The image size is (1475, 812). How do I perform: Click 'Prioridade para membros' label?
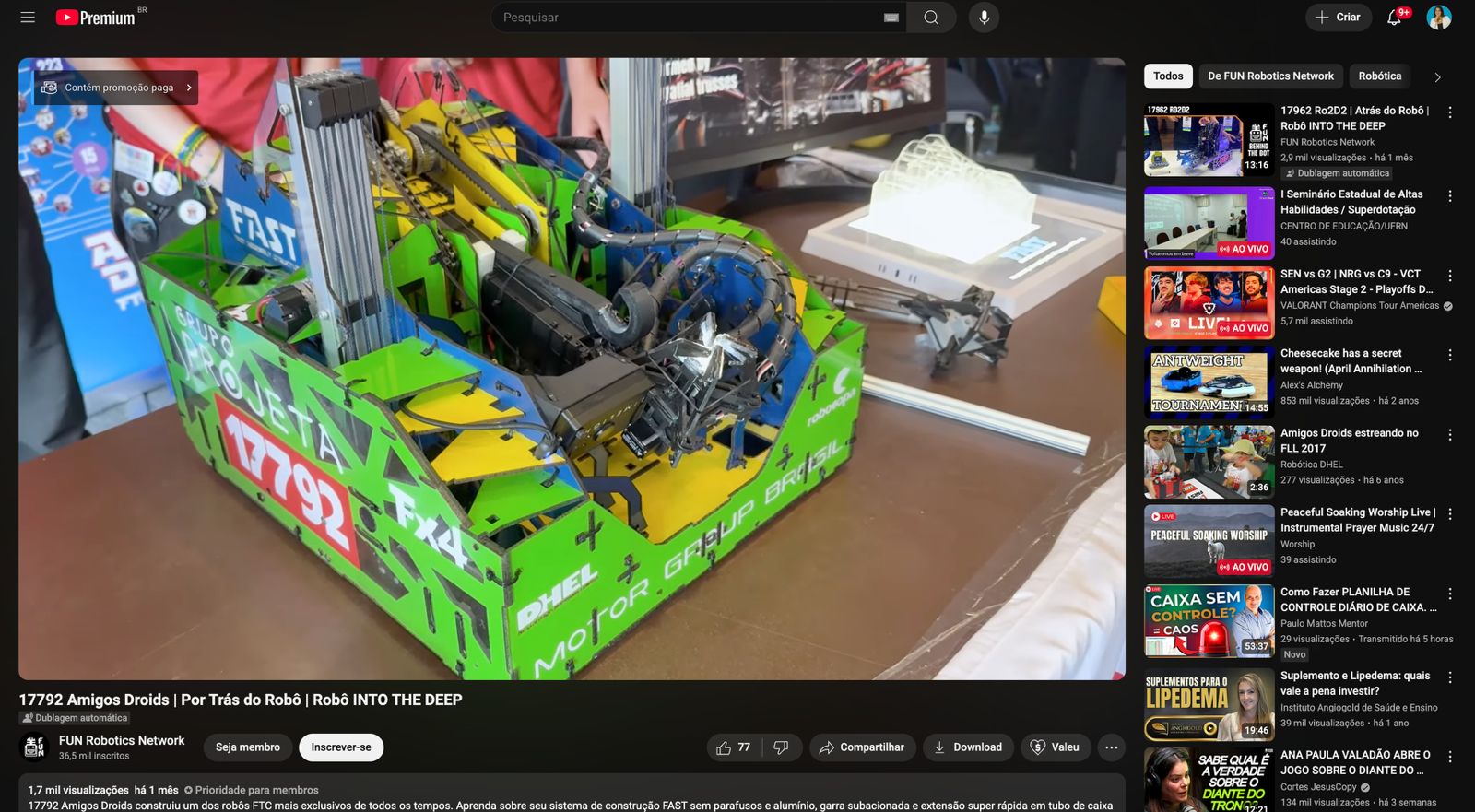[x=251, y=790]
